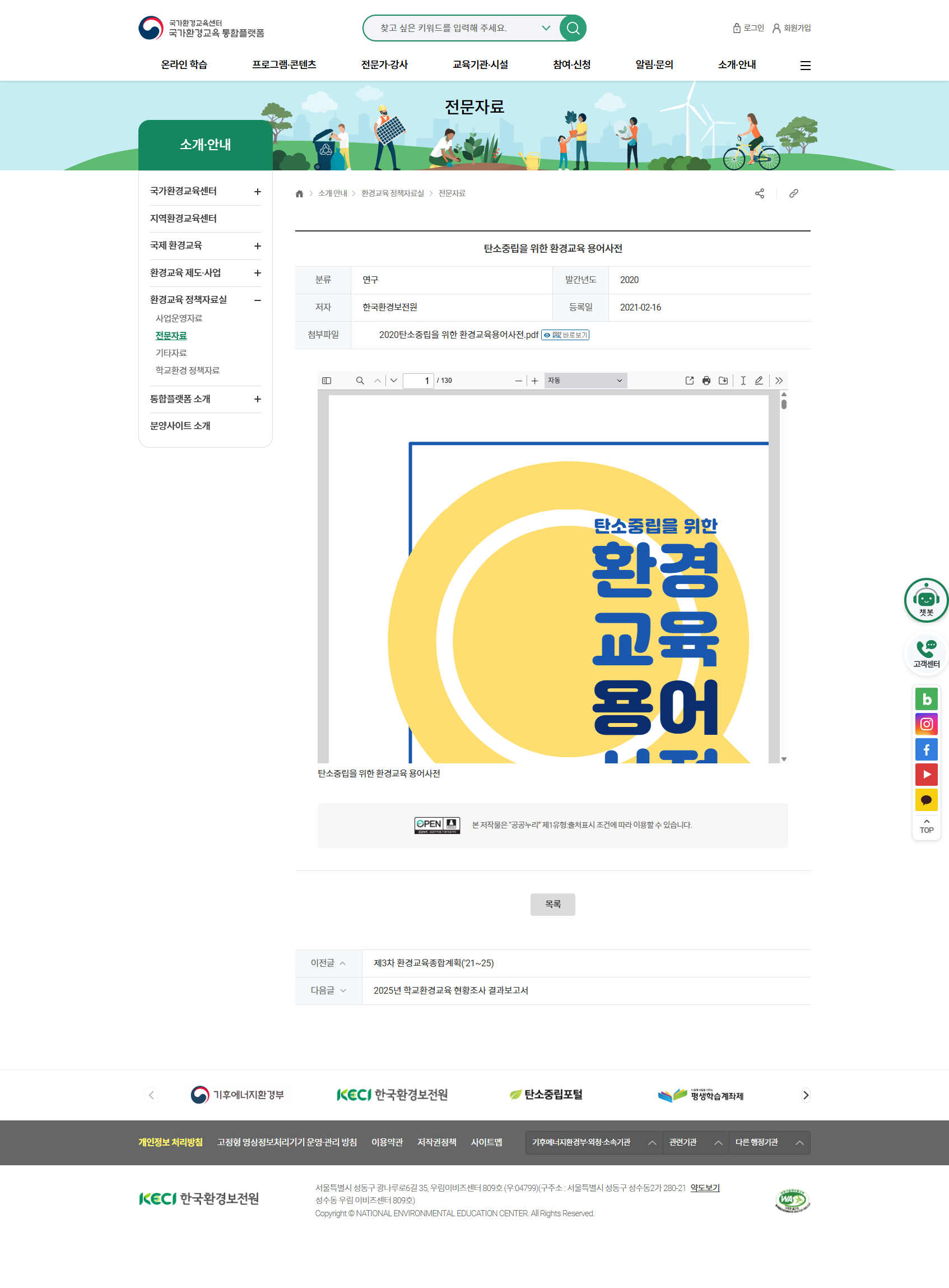Open the YouTube social icon
Image resolution: width=949 pixels, height=1288 pixels.
tap(925, 774)
